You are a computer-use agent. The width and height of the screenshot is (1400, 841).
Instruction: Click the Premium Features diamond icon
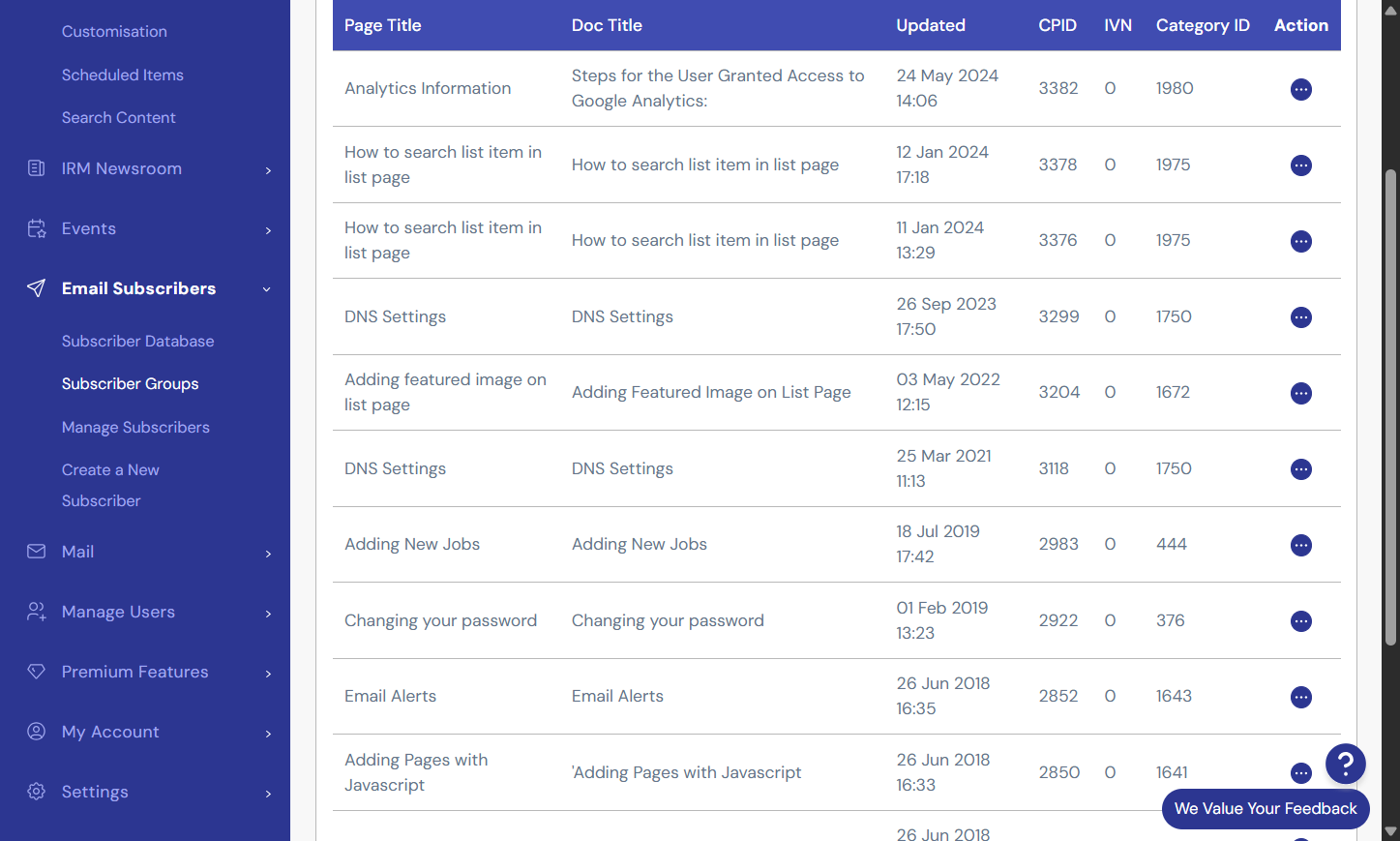pyautogui.click(x=37, y=672)
